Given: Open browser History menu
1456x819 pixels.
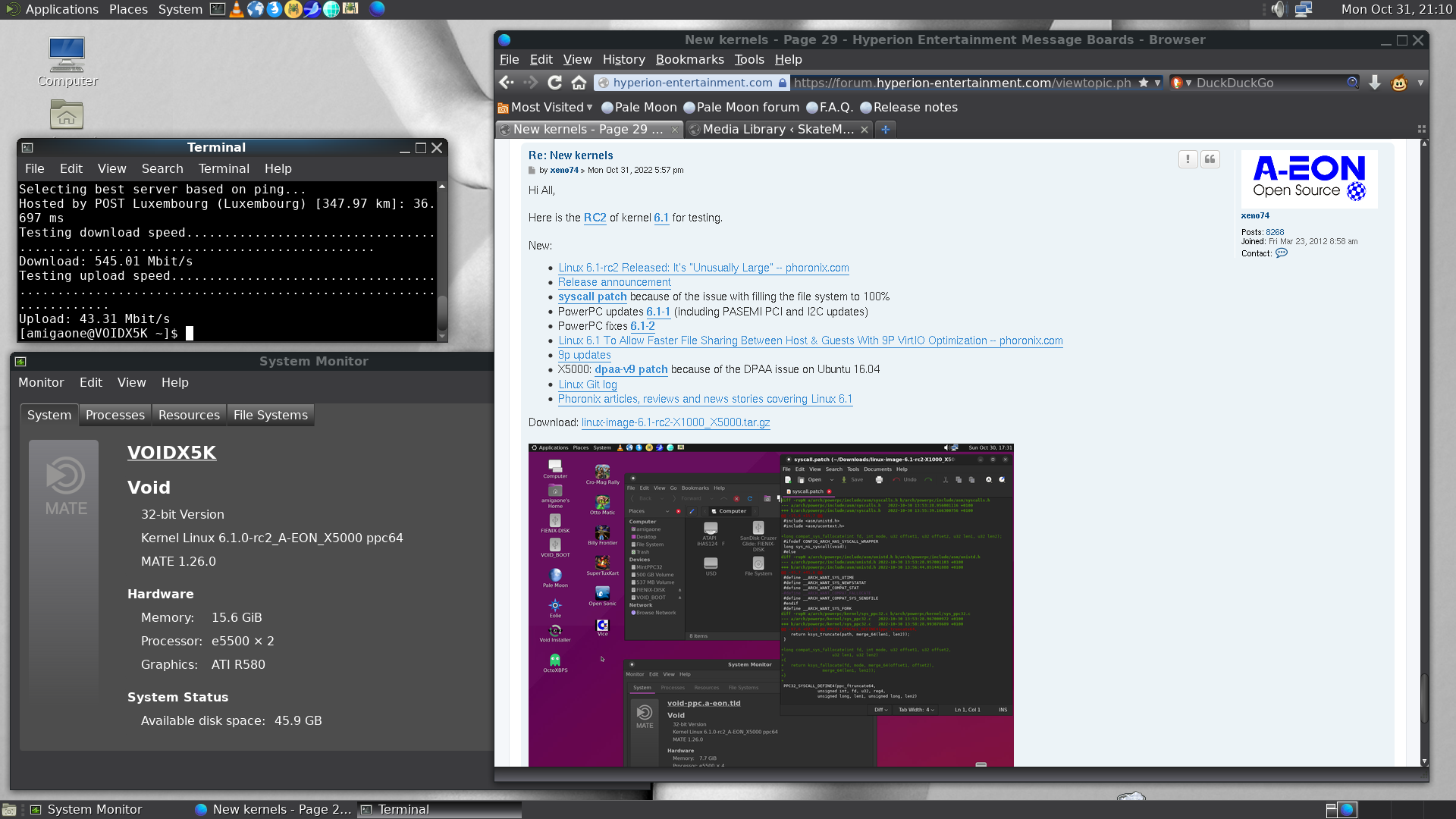Looking at the screenshot, I should (x=623, y=59).
